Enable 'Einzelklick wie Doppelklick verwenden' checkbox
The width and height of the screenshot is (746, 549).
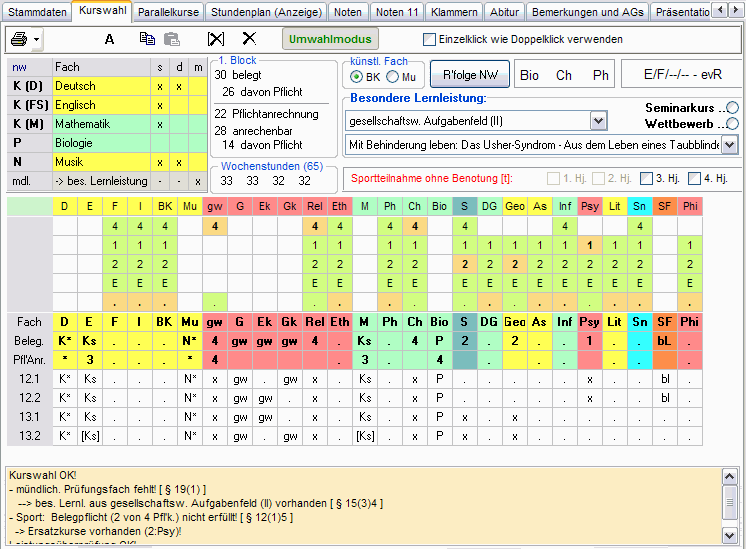tap(430, 40)
